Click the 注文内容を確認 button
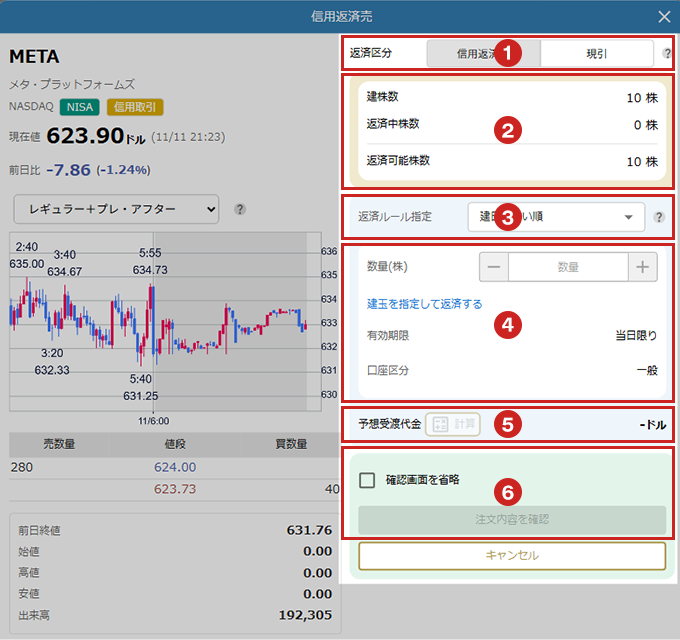The height and width of the screenshot is (640, 680). 512,519
